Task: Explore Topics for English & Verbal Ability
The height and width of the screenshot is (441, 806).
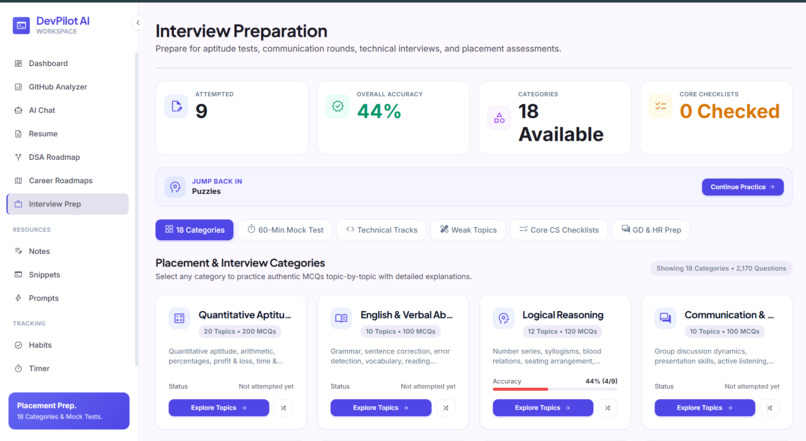Action: [x=381, y=408]
